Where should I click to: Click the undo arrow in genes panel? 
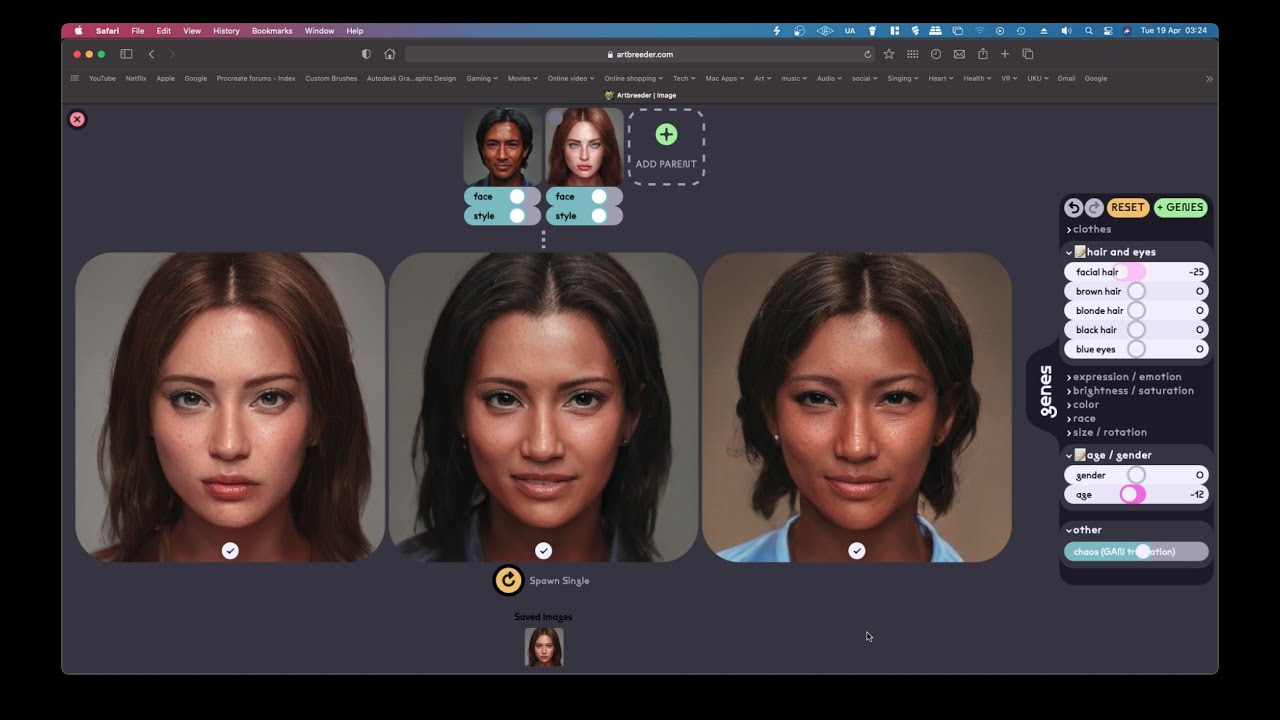pos(1074,207)
